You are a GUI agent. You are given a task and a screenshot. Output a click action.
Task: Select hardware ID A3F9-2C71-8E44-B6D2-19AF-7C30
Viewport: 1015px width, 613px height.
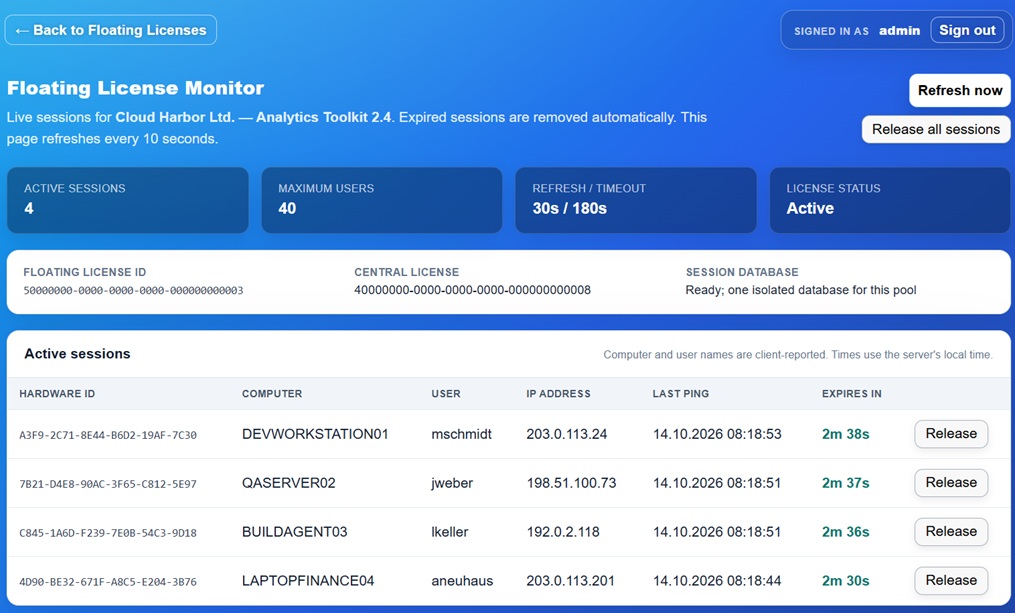(x=108, y=435)
